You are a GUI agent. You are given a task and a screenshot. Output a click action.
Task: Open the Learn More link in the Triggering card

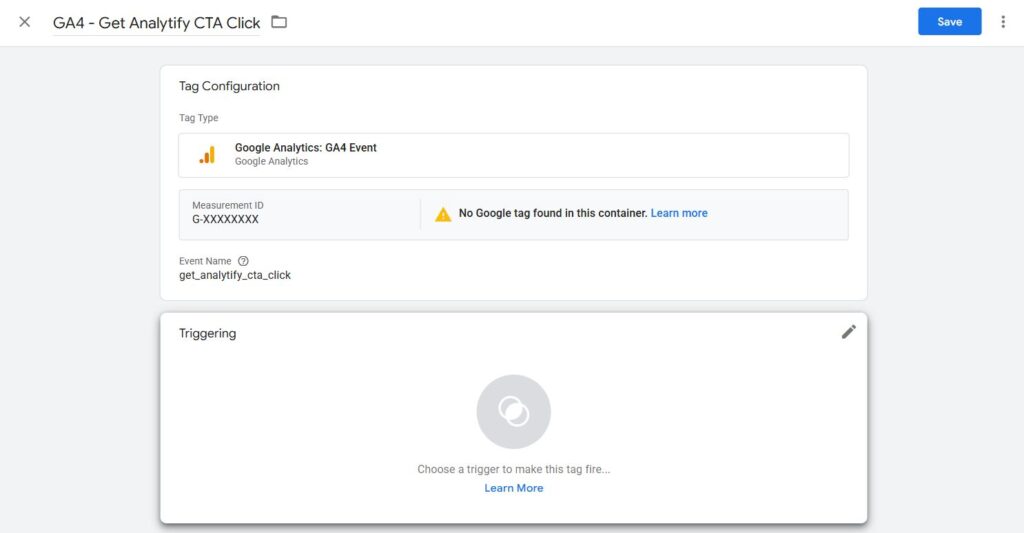tap(513, 488)
